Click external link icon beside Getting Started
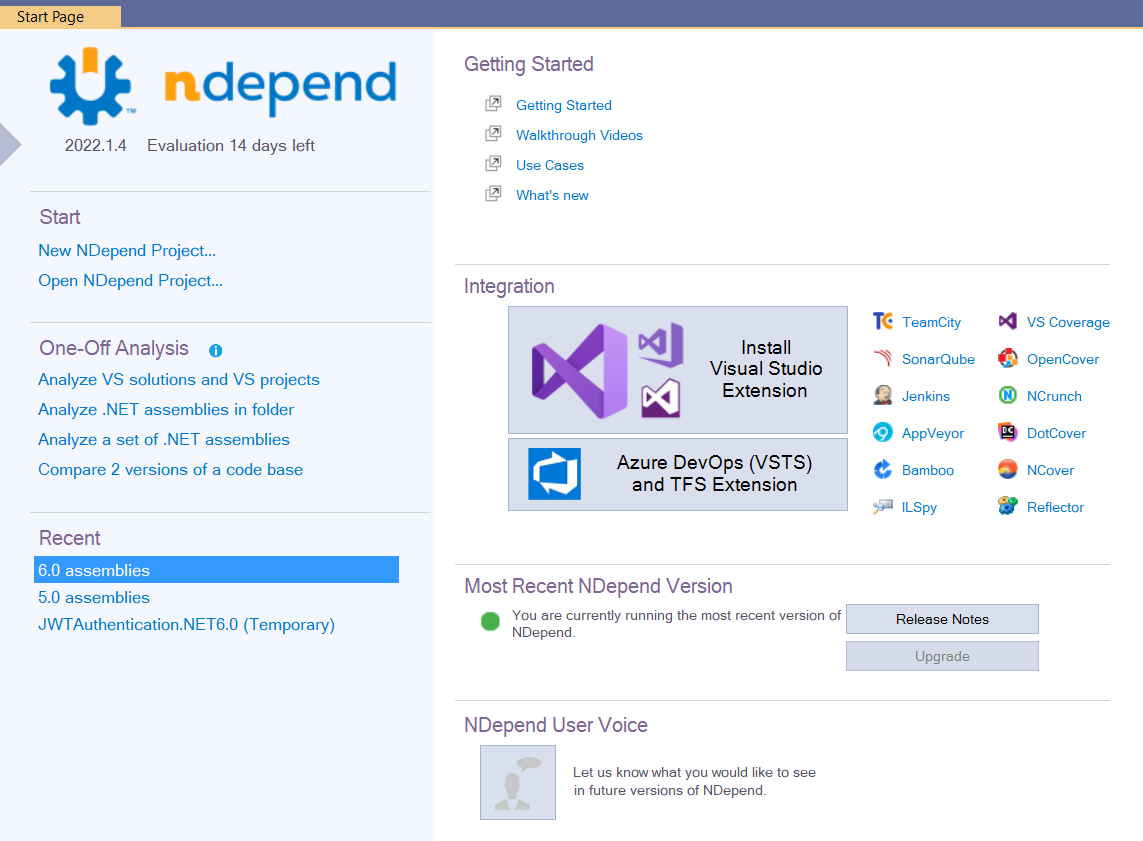Viewport: 1143px width, 841px height. [x=494, y=104]
